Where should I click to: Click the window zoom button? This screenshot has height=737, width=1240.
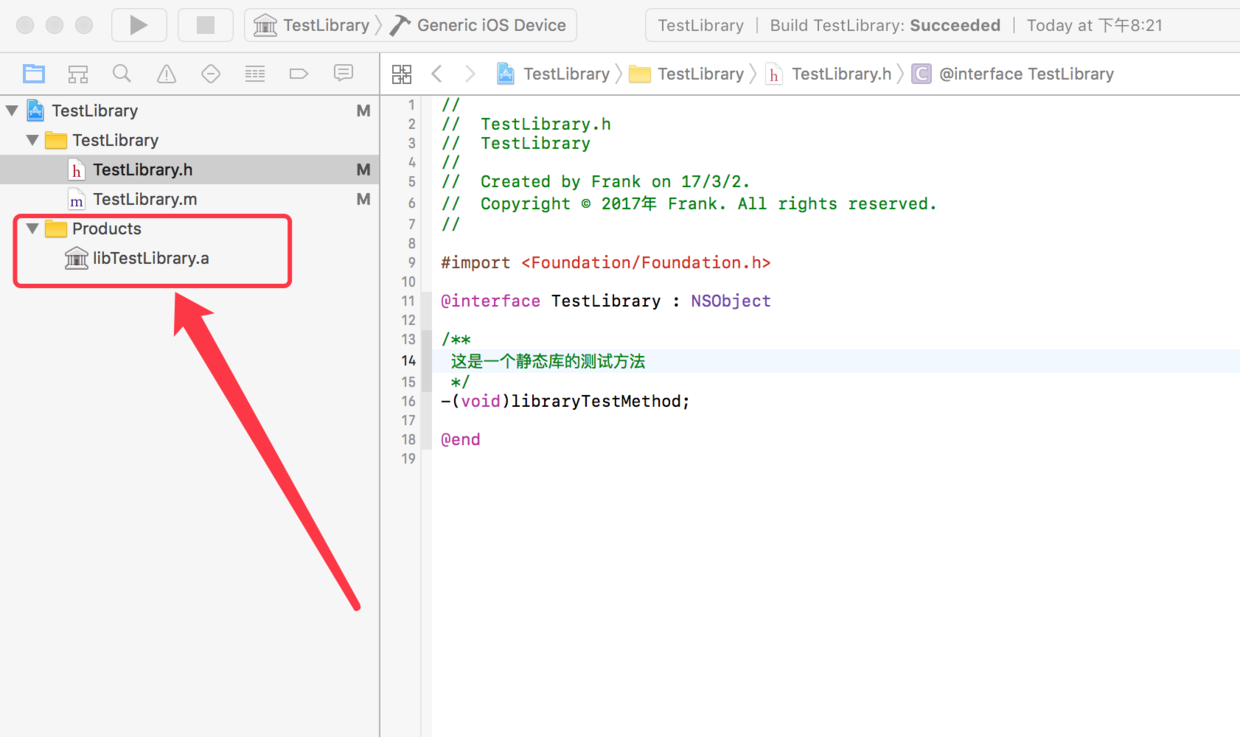click(84, 25)
